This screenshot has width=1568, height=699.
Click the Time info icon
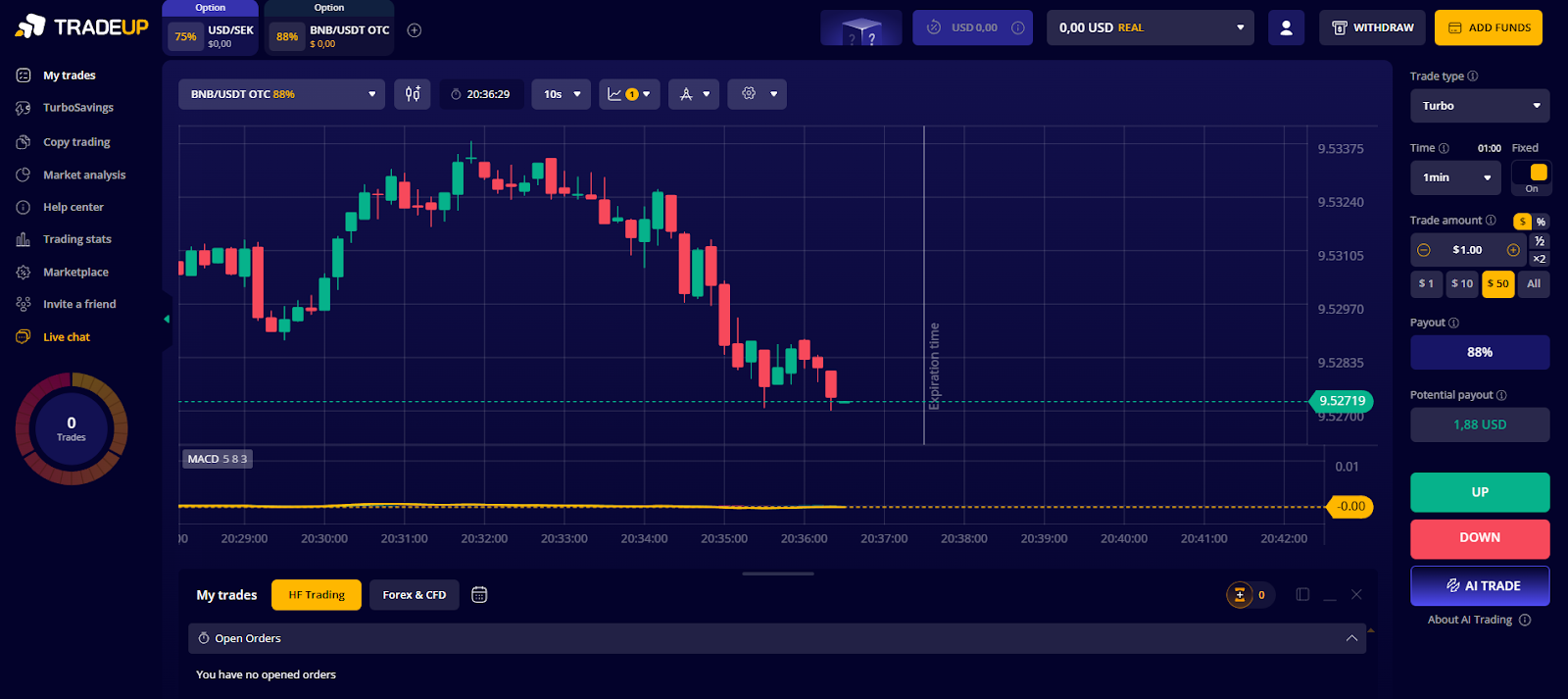[x=1444, y=148]
